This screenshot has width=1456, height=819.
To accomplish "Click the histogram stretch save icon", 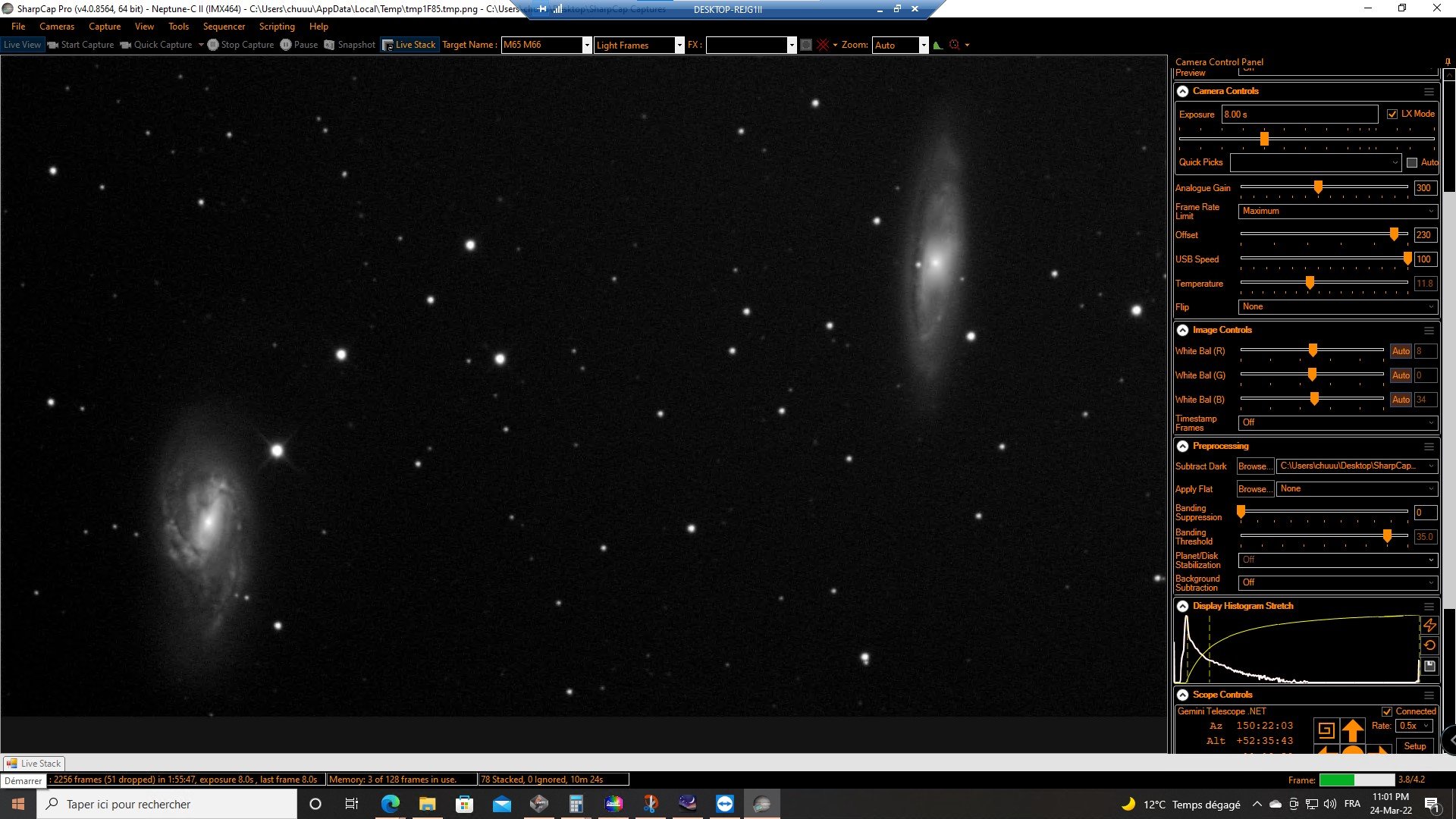I will 1429,666.
